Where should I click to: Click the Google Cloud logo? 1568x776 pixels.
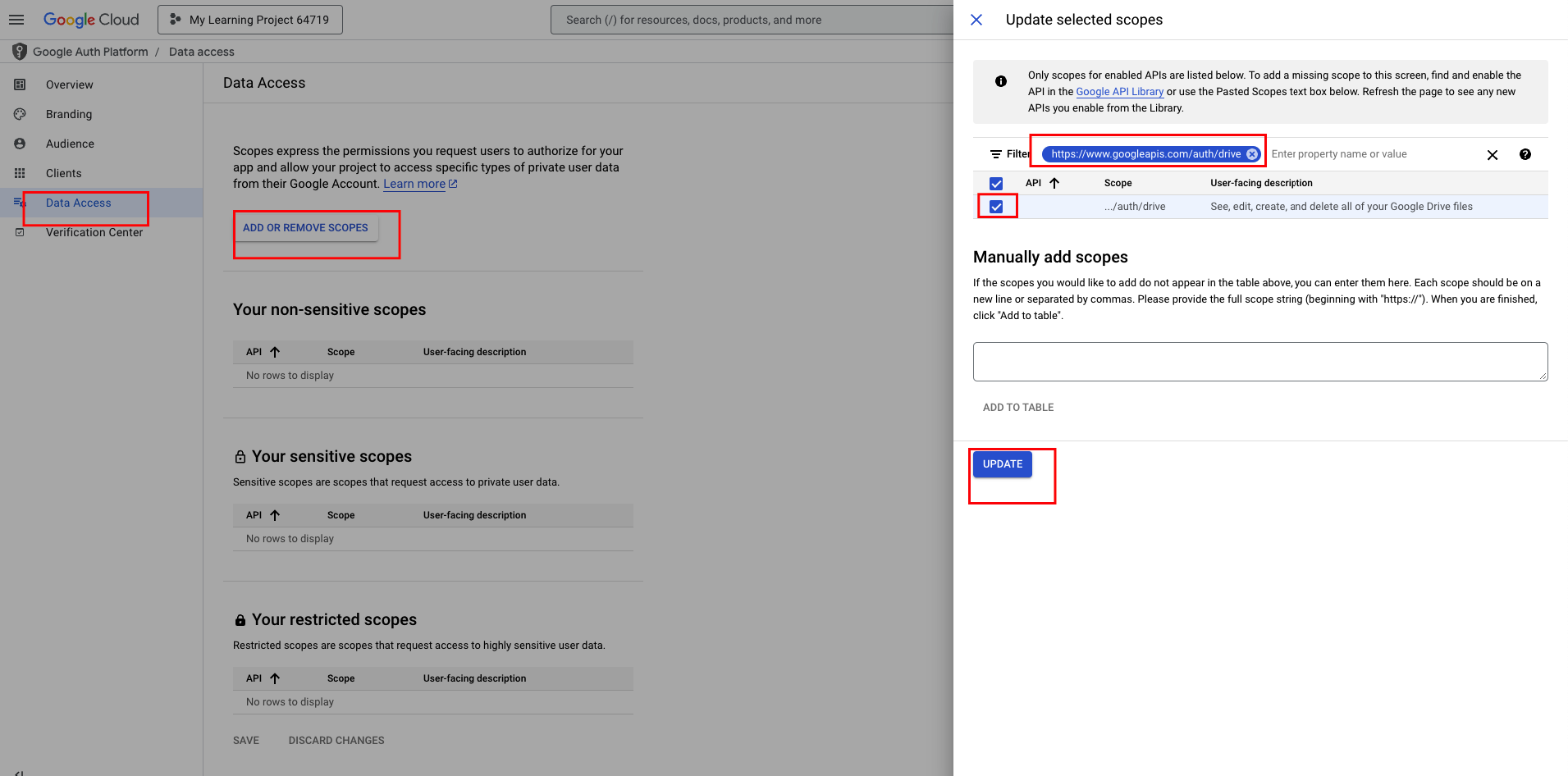tap(91, 20)
